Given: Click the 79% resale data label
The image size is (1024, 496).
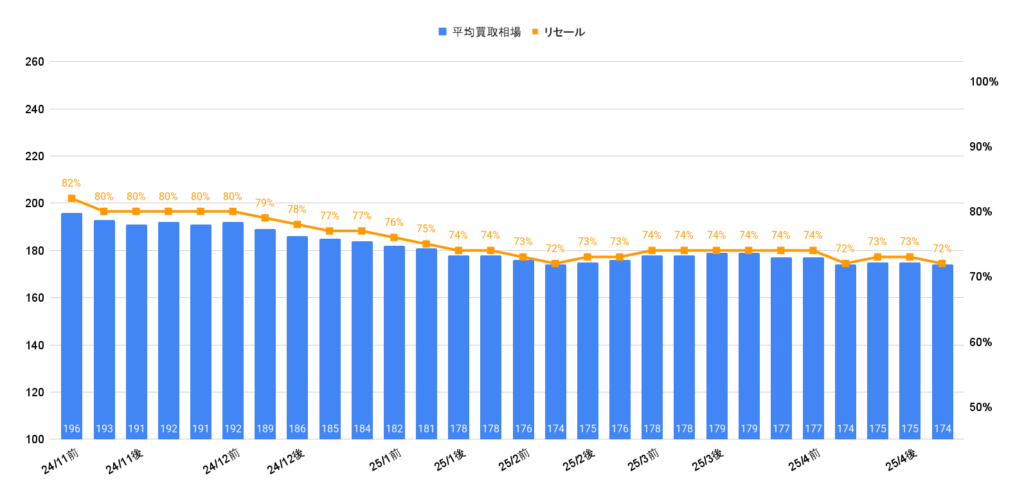Looking at the screenshot, I should tap(265, 203).
